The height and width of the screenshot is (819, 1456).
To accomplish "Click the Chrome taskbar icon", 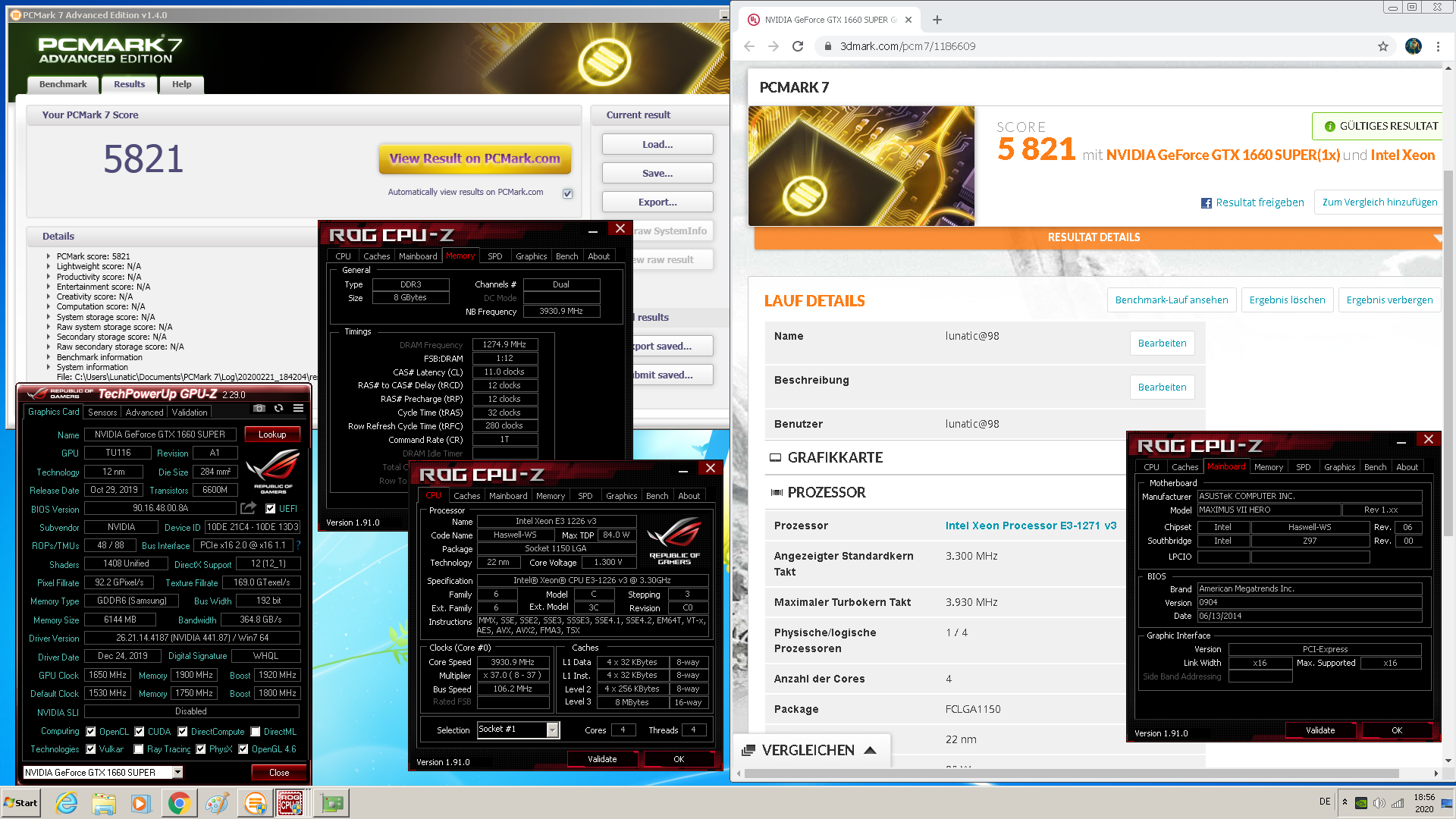I will 179,803.
